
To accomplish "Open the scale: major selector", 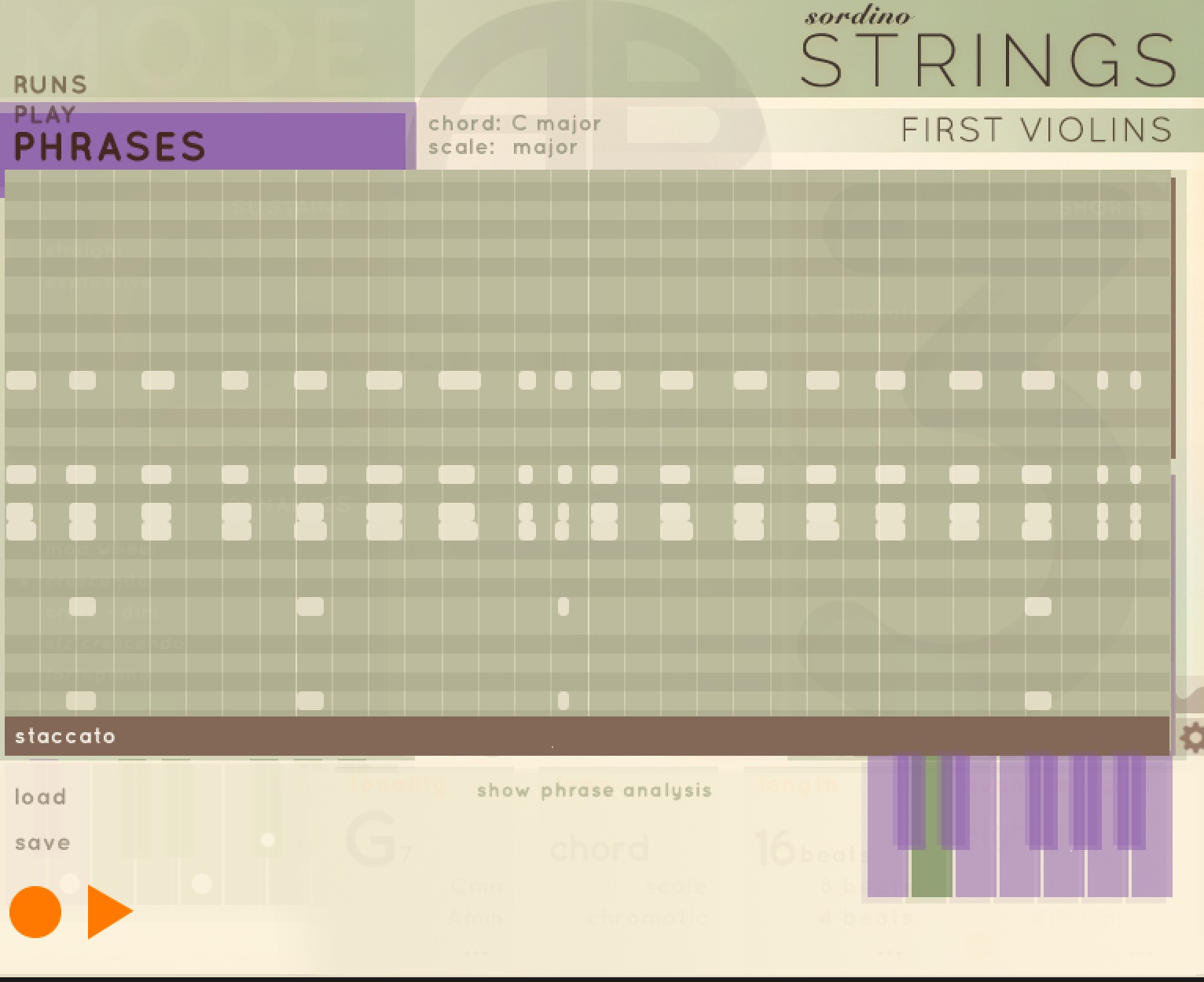I will coord(503,148).
